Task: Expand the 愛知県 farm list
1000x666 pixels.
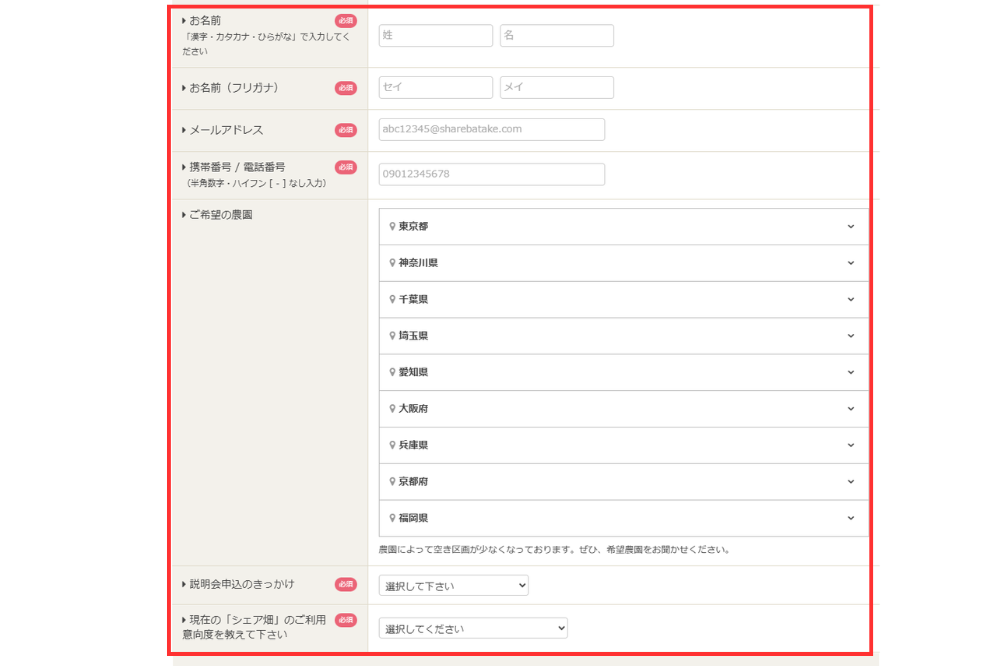Action: (624, 373)
